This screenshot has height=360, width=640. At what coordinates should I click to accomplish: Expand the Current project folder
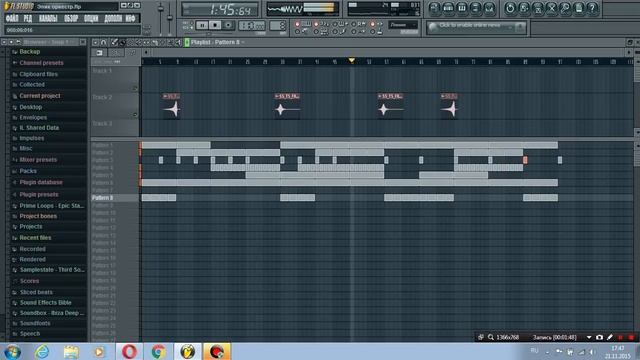tap(40, 96)
